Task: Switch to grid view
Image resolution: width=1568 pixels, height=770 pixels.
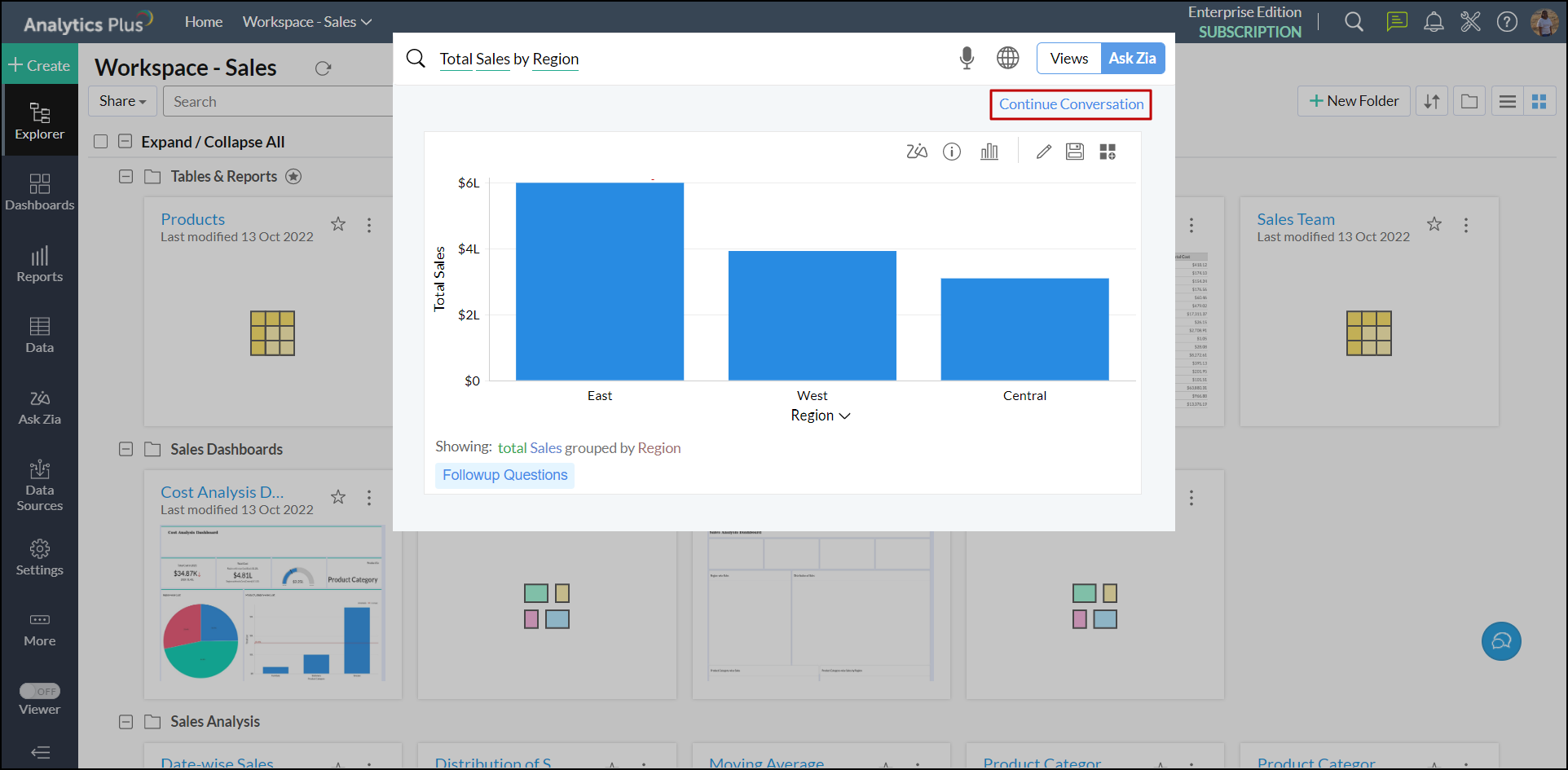Action: [1539, 101]
